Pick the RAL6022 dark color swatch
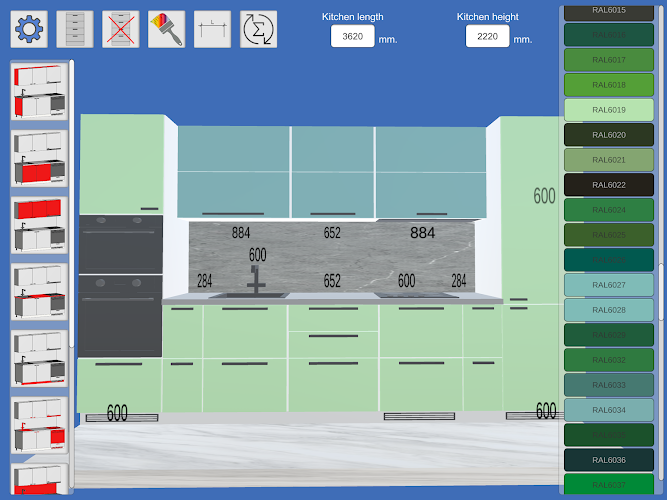 pos(609,185)
